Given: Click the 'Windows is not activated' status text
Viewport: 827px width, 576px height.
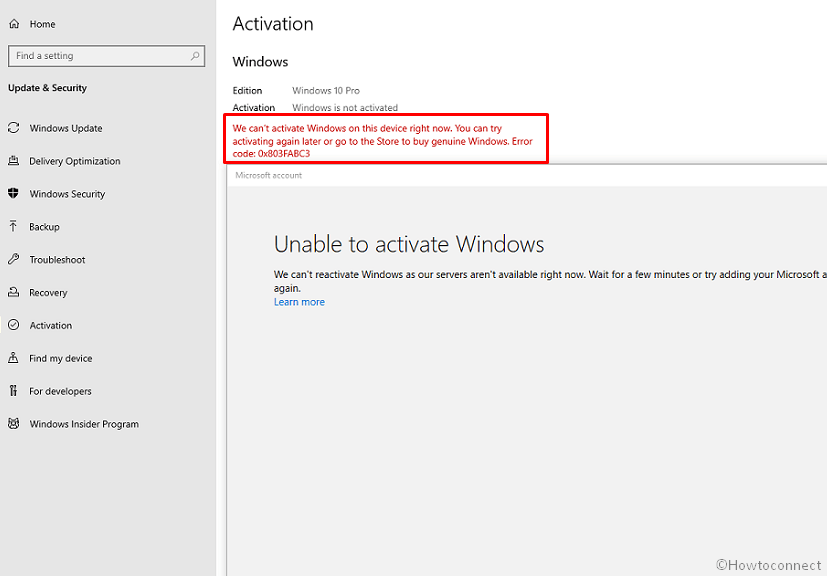Looking at the screenshot, I should pos(345,108).
